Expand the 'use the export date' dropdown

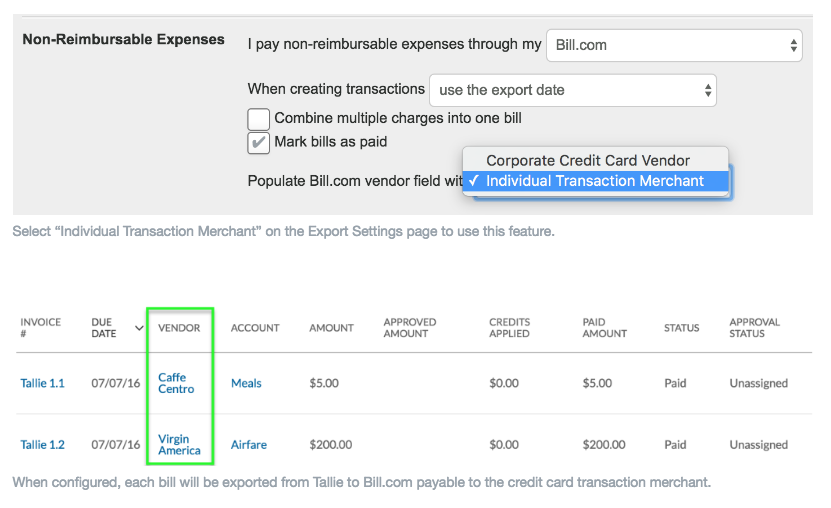pos(573,90)
